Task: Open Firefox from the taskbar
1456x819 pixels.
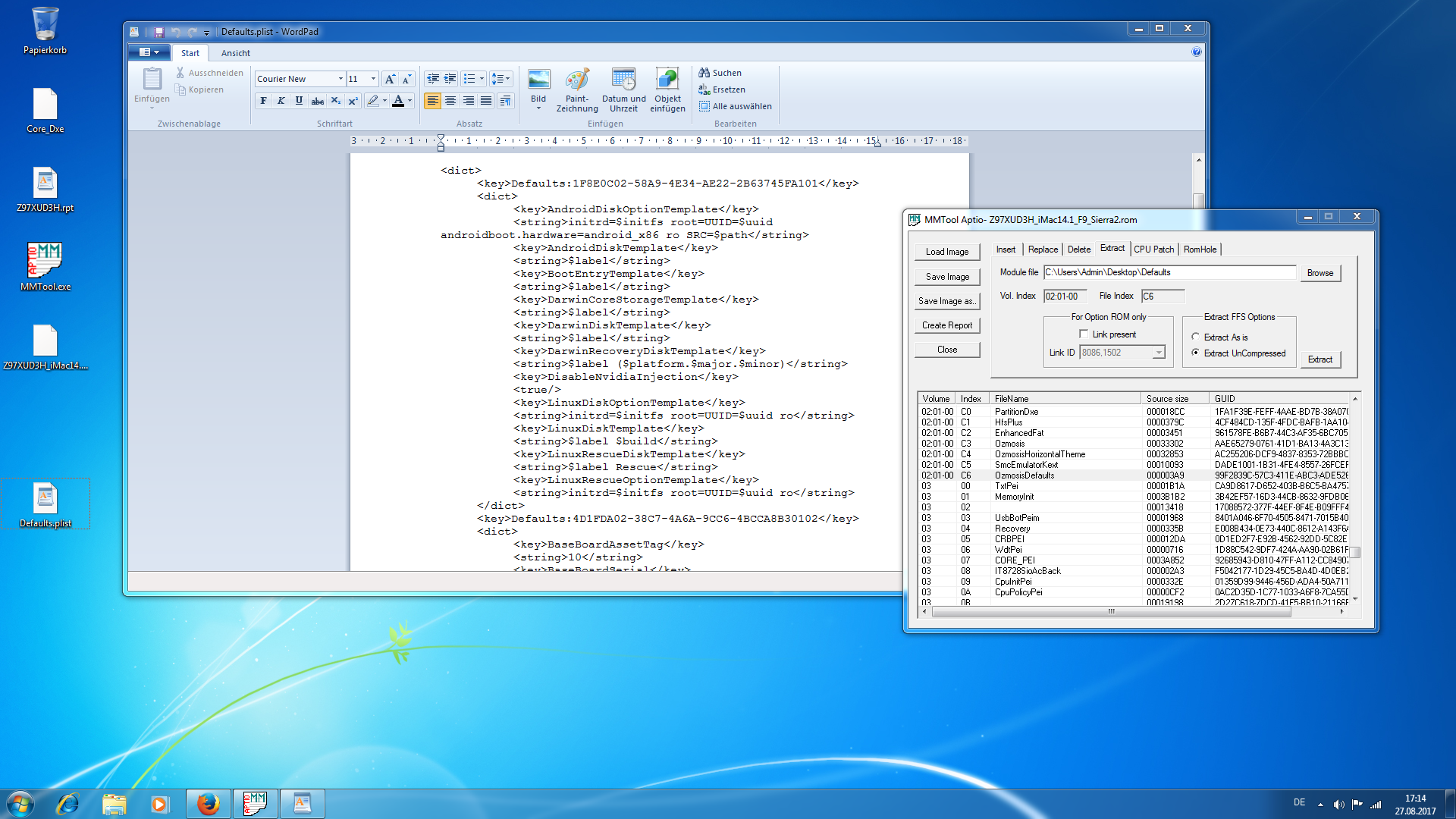Action: pyautogui.click(x=207, y=804)
